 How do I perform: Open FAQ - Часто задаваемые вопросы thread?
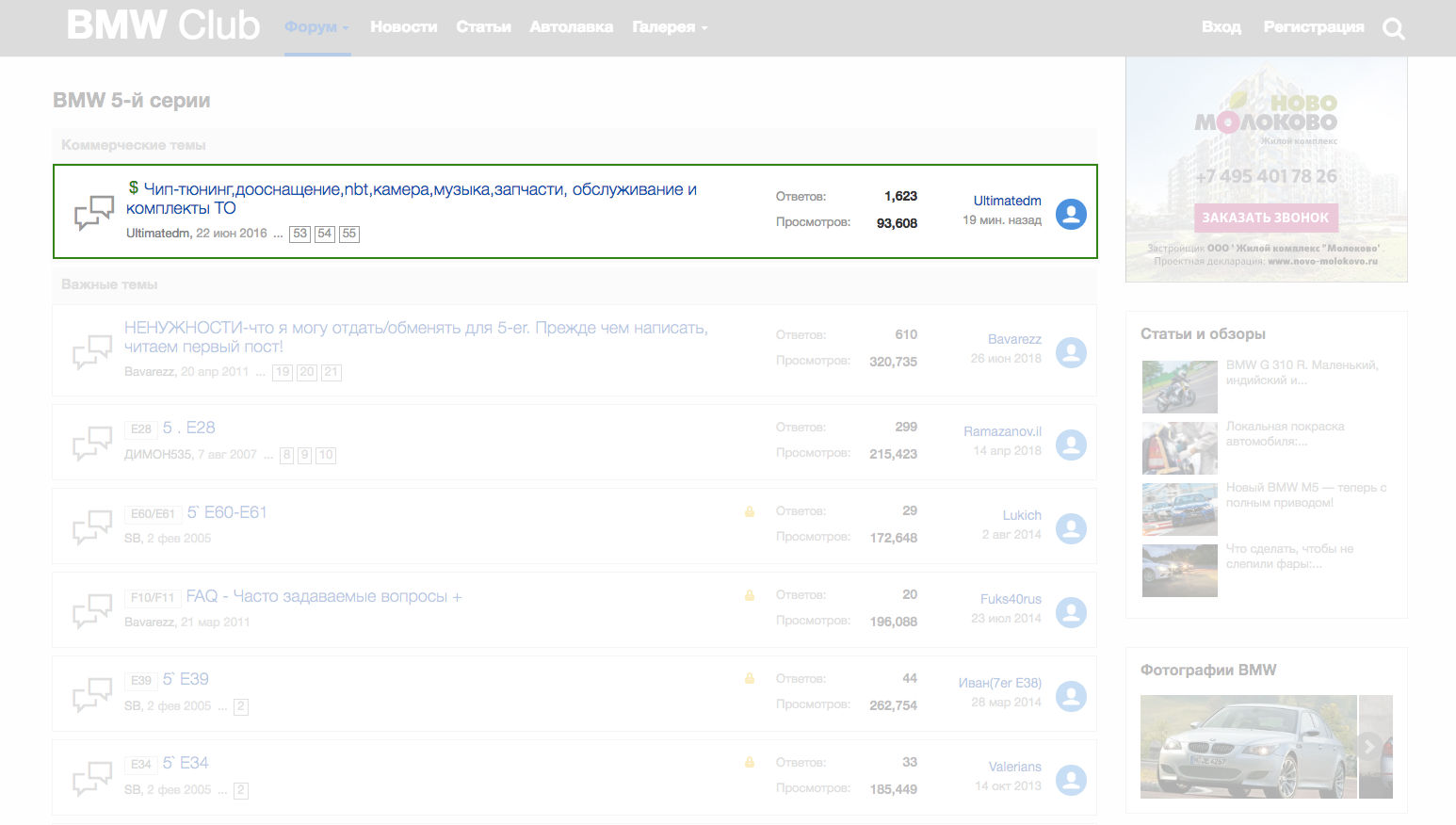tap(324, 596)
